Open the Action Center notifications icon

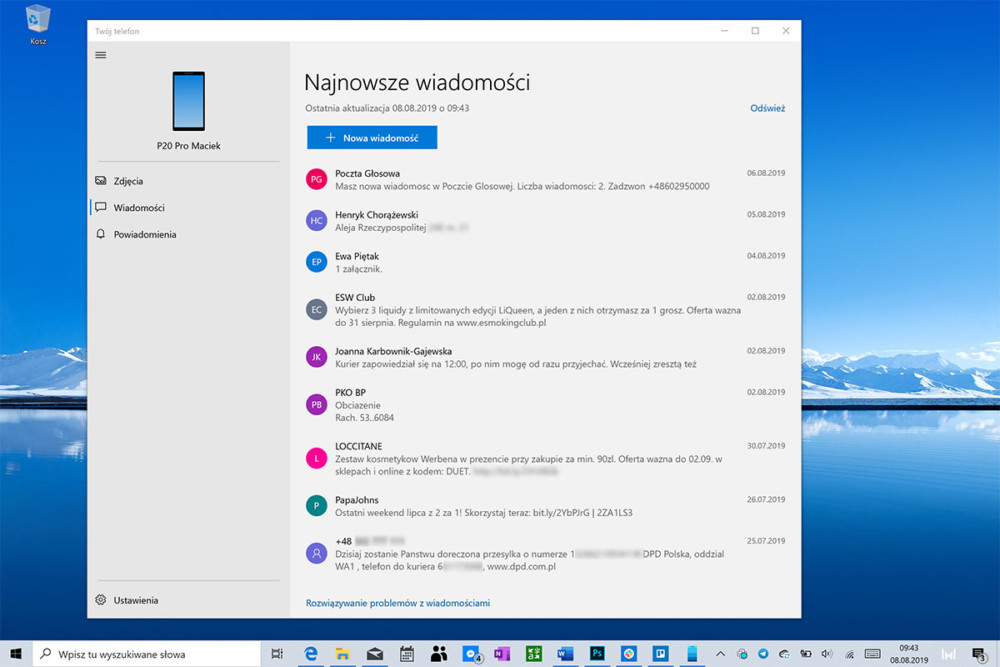point(979,654)
